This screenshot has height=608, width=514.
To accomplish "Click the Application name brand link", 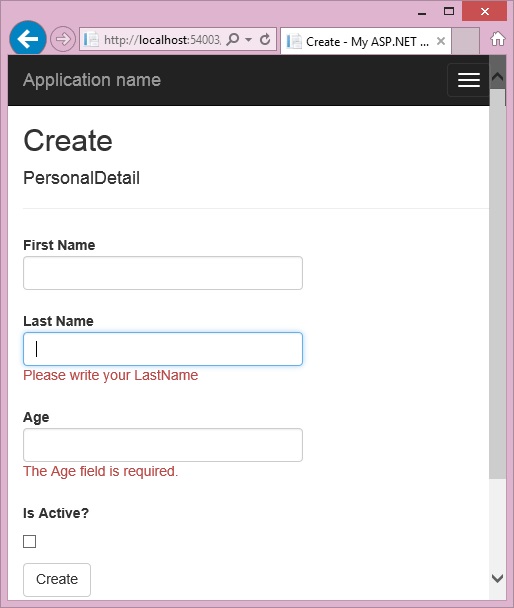I will pyautogui.click(x=92, y=80).
